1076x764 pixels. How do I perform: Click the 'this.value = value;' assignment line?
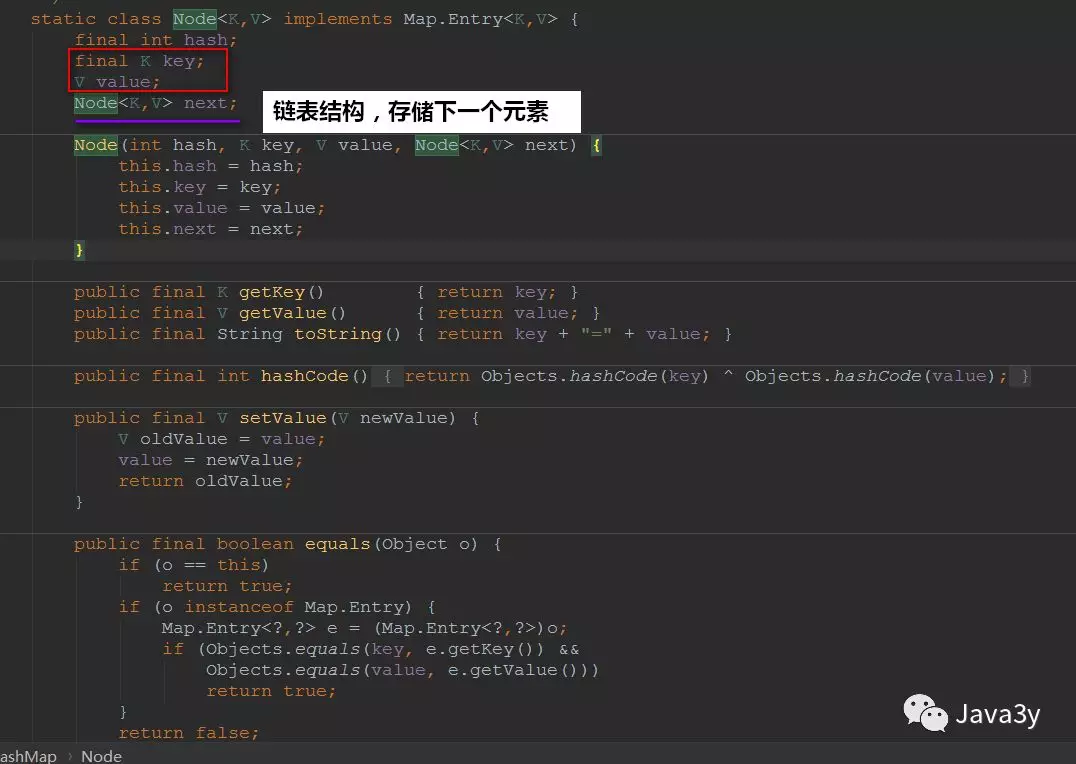pyautogui.click(x=222, y=208)
